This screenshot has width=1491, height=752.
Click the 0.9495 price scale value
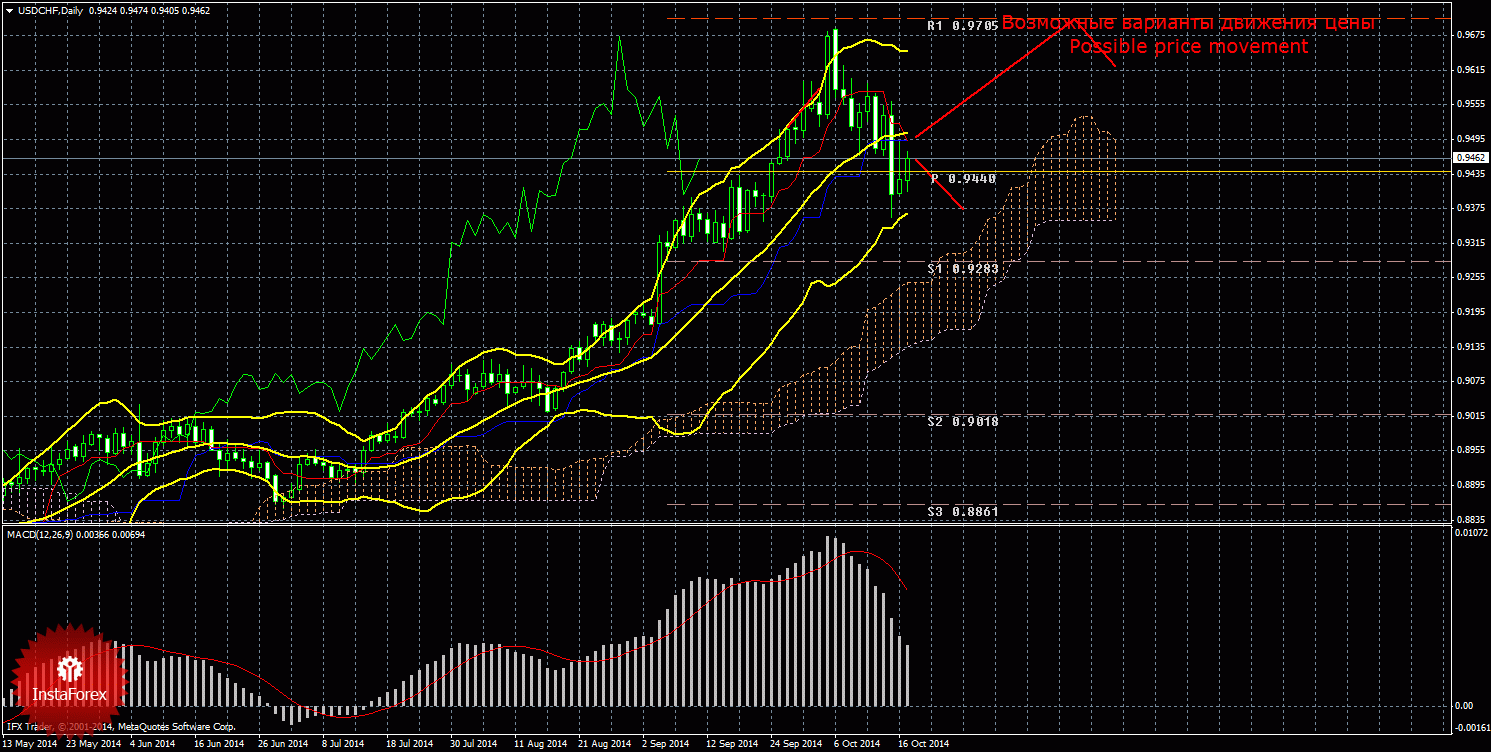click(1470, 139)
